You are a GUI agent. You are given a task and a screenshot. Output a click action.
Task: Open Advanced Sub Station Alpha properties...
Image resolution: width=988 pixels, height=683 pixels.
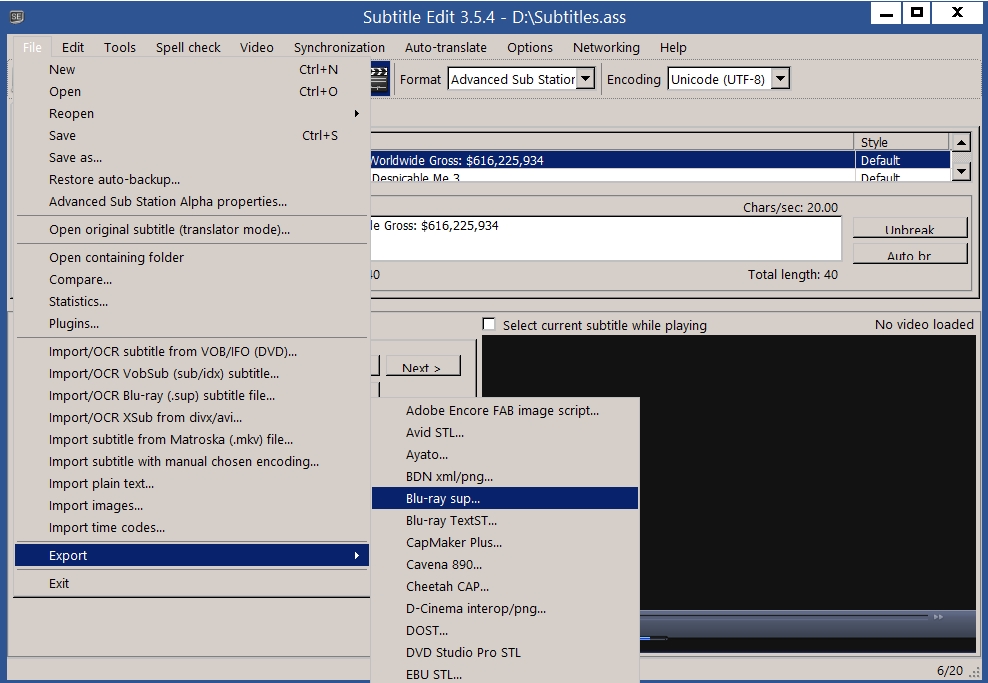pyautogui.click(x=192, y=202)
